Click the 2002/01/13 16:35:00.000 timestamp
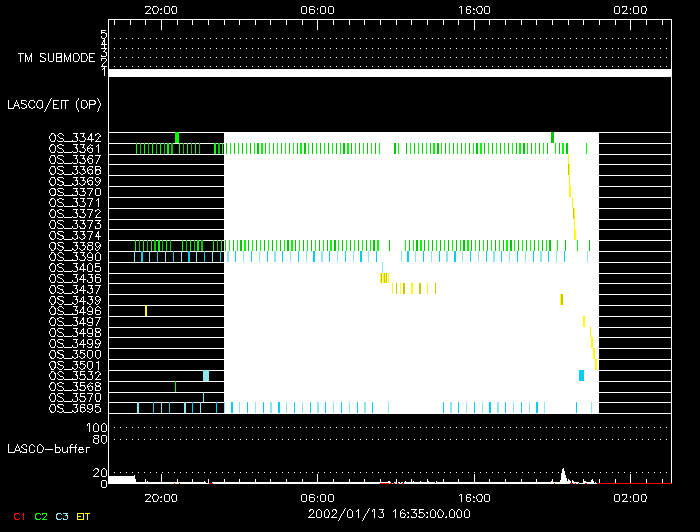Image resolution: width=700 pixels, height=532 pixels. tap(389, 514)
